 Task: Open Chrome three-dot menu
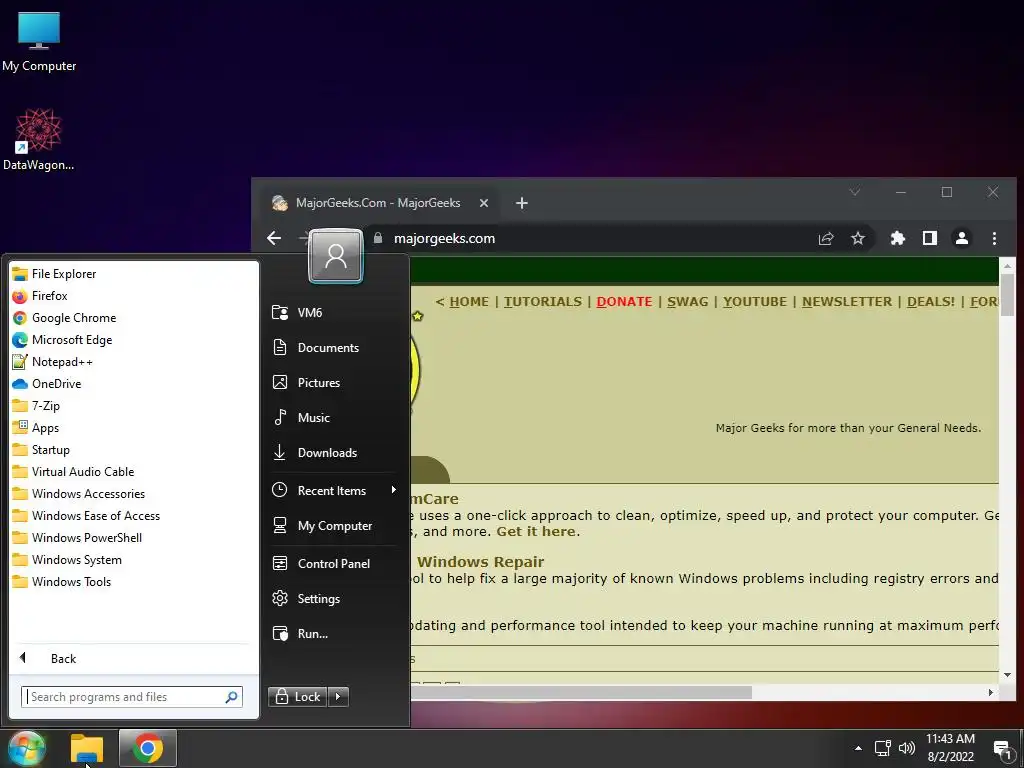(x=994, y=238)
